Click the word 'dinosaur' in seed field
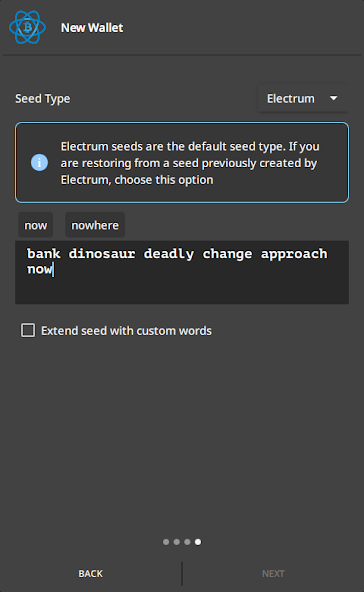The image size is (364, 592). click(x=102, y=254)
